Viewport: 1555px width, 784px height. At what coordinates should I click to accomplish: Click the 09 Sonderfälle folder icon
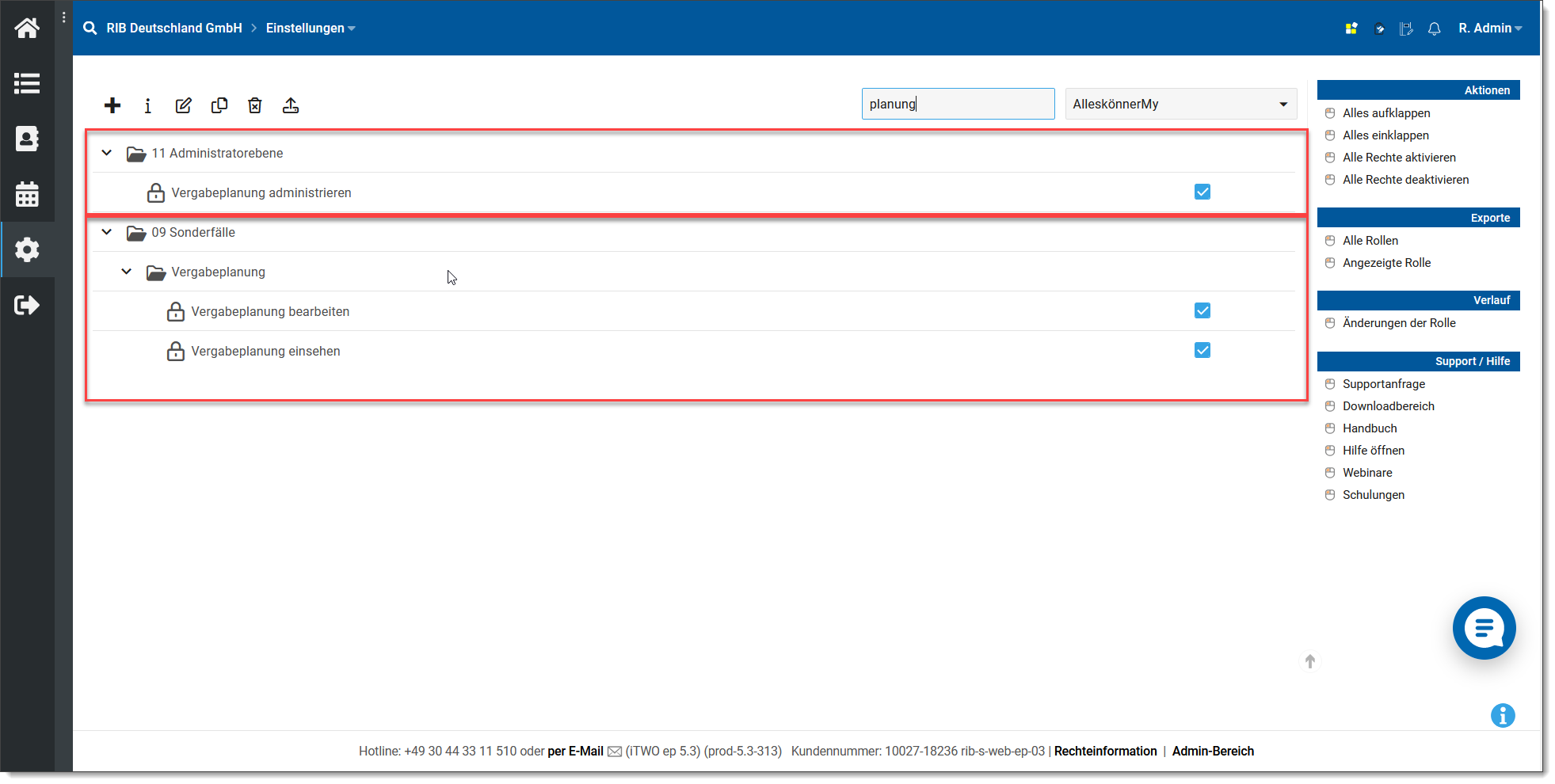point(136,233)
